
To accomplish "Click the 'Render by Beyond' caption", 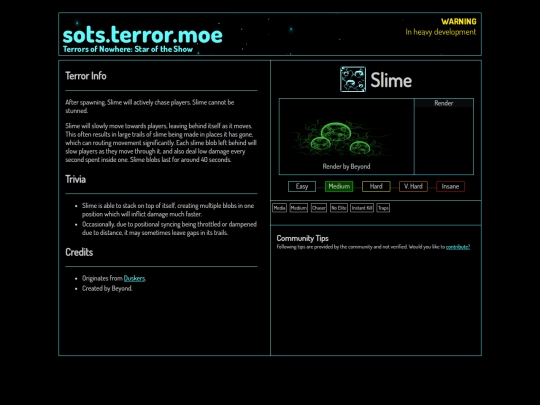I will 346,166.
